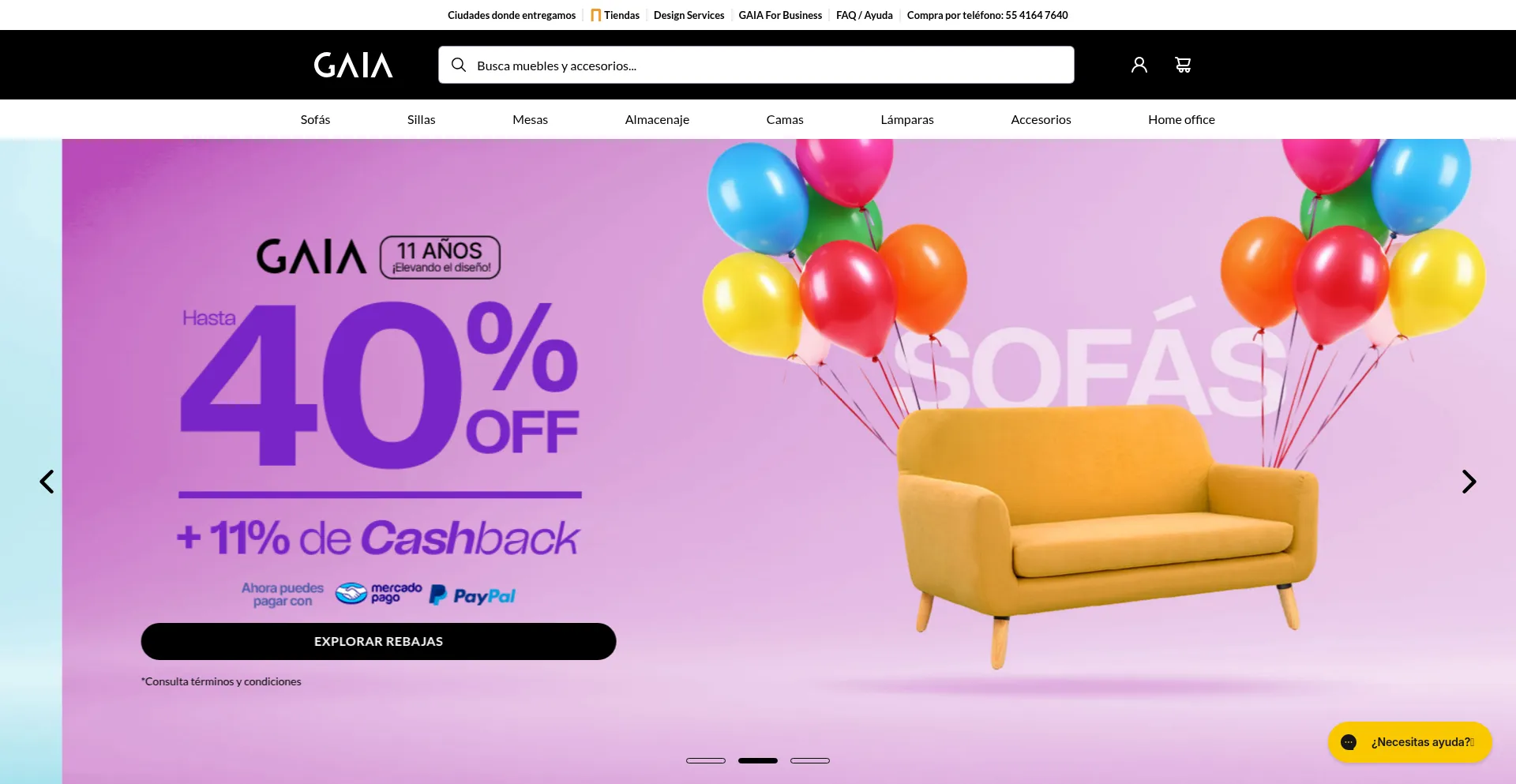Click the Tiendas store icon
Screen dimensions: 1516x784
coord(595,15)
